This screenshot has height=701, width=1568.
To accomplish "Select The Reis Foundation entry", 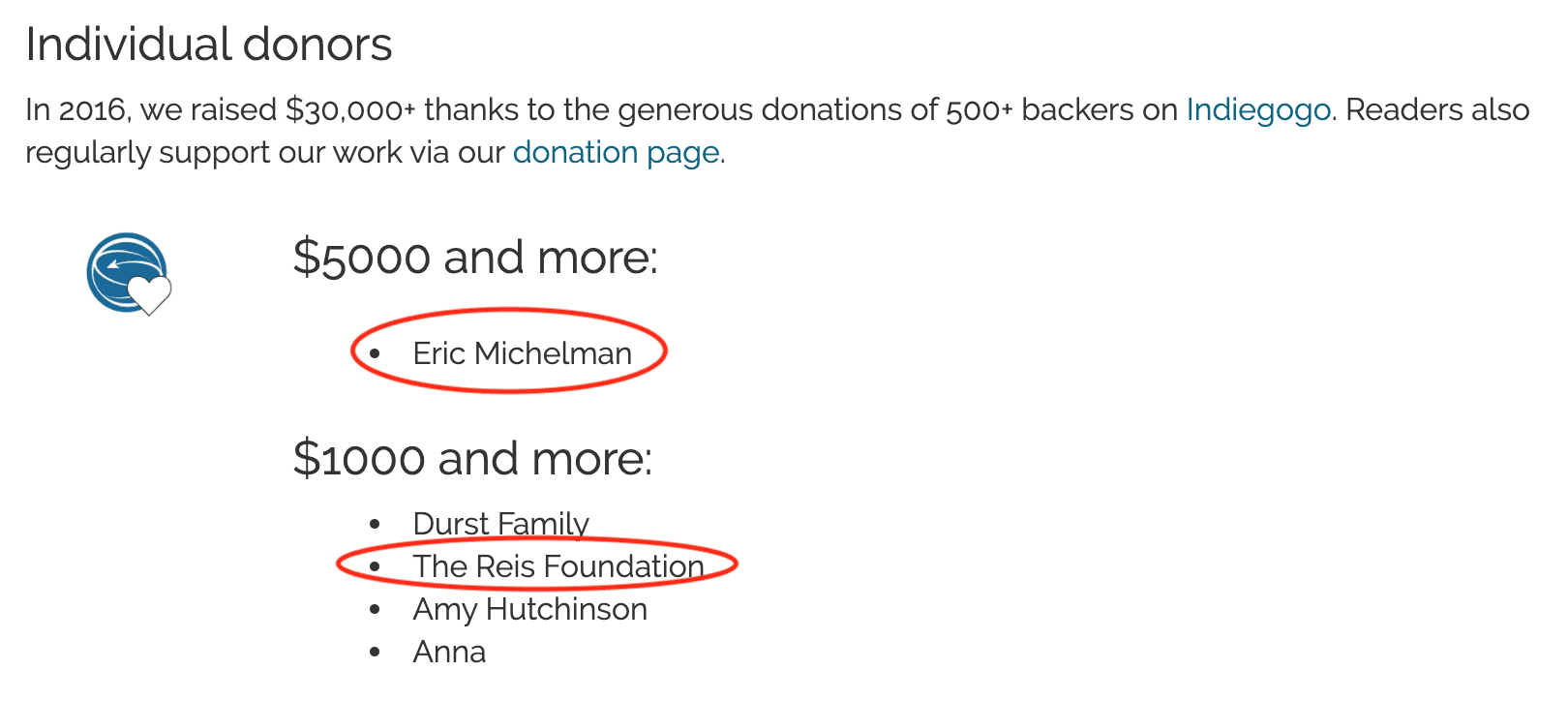I will click(x=558, y=566).
